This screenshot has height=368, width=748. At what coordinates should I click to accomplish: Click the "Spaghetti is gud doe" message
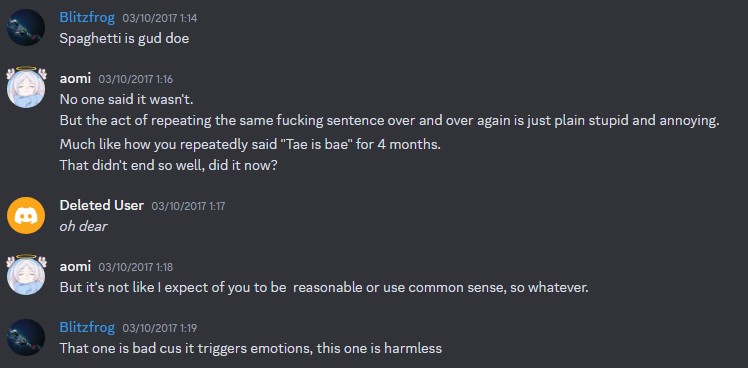(x=124, y=39)
